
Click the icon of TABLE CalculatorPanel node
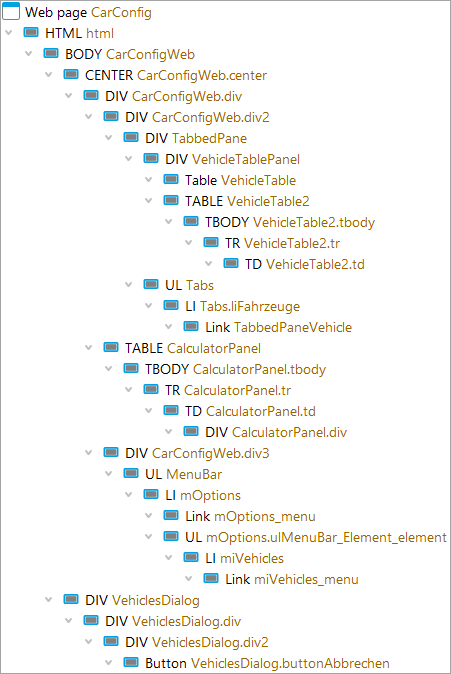[111, 347]
